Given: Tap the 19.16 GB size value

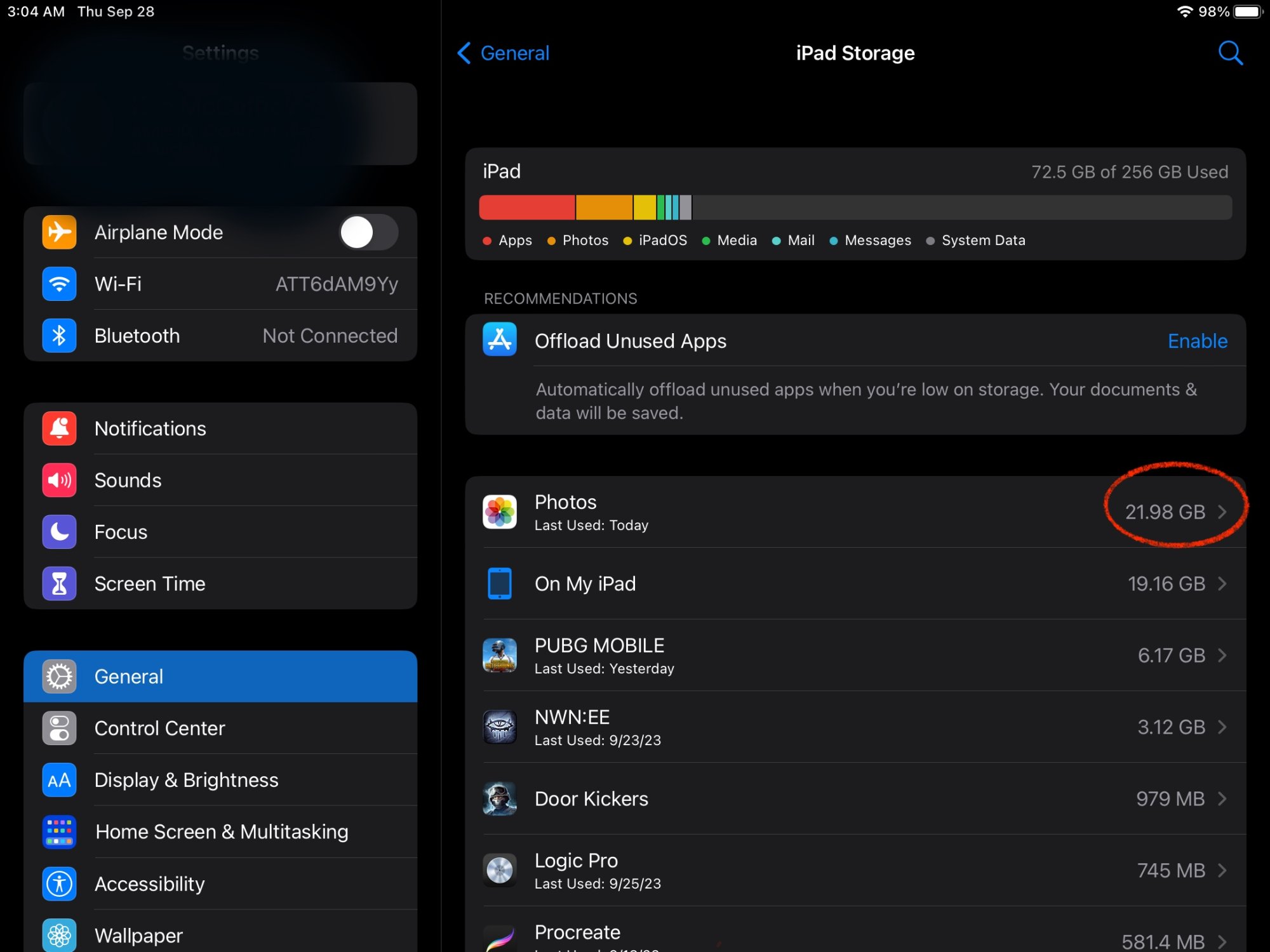Looking at the screenshot, I should pos(1166,583).
